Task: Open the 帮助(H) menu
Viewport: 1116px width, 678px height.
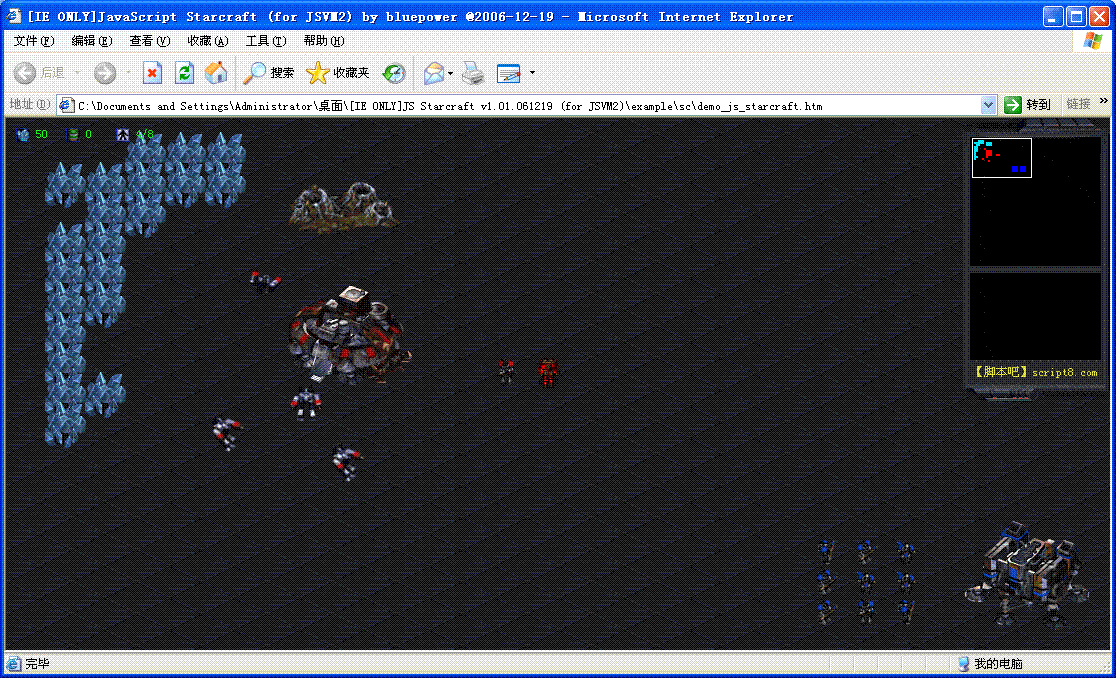Action: click(324, 41)
